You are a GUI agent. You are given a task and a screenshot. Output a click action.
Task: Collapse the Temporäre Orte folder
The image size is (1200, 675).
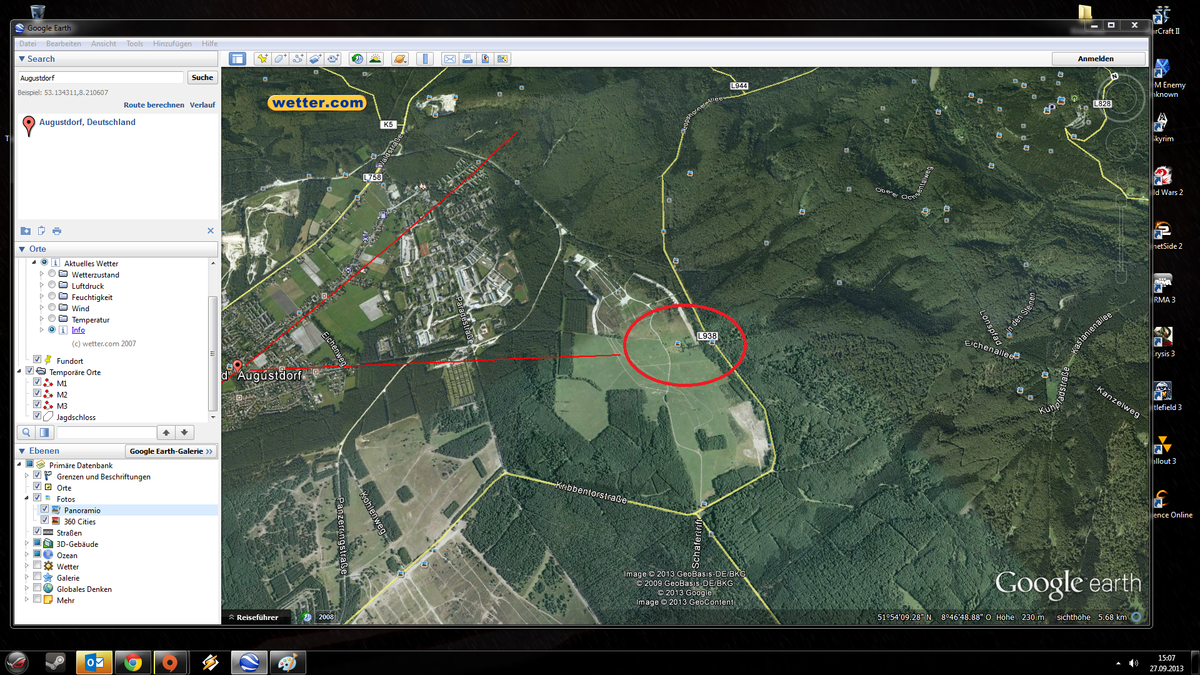19,372
